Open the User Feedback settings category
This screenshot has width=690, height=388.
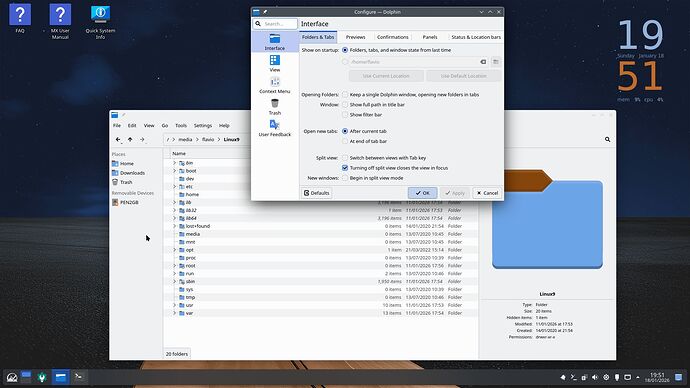pyautogui.click(x=275, y=128)
